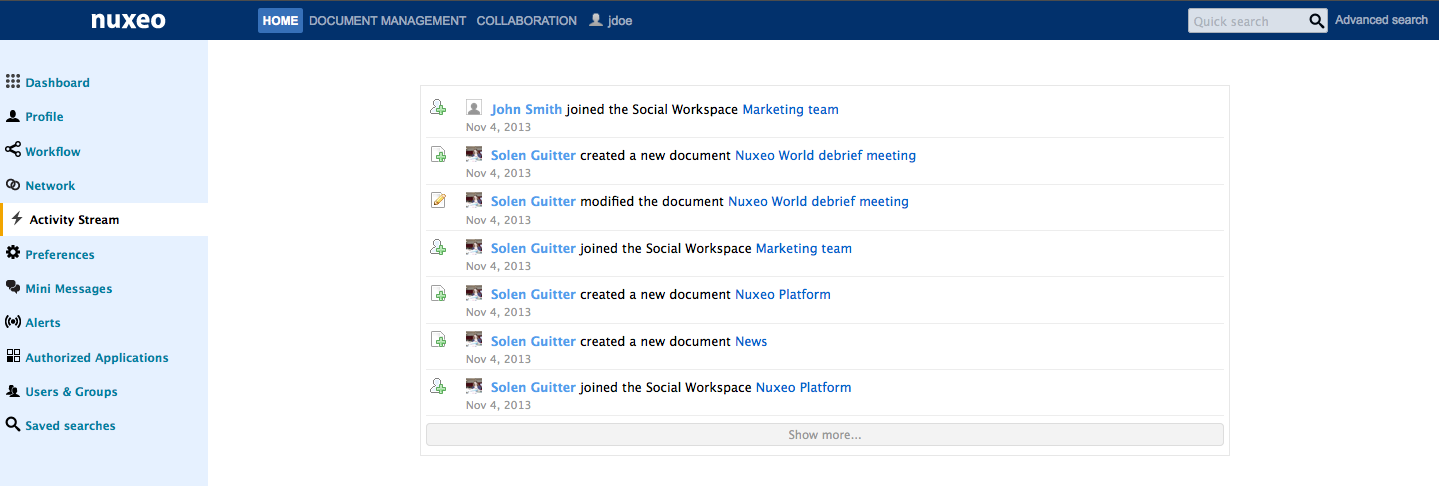Click new-document icon for Nuxeo World debrief creation
Viewport: 1439px width, 486px height.
(438, 154)
